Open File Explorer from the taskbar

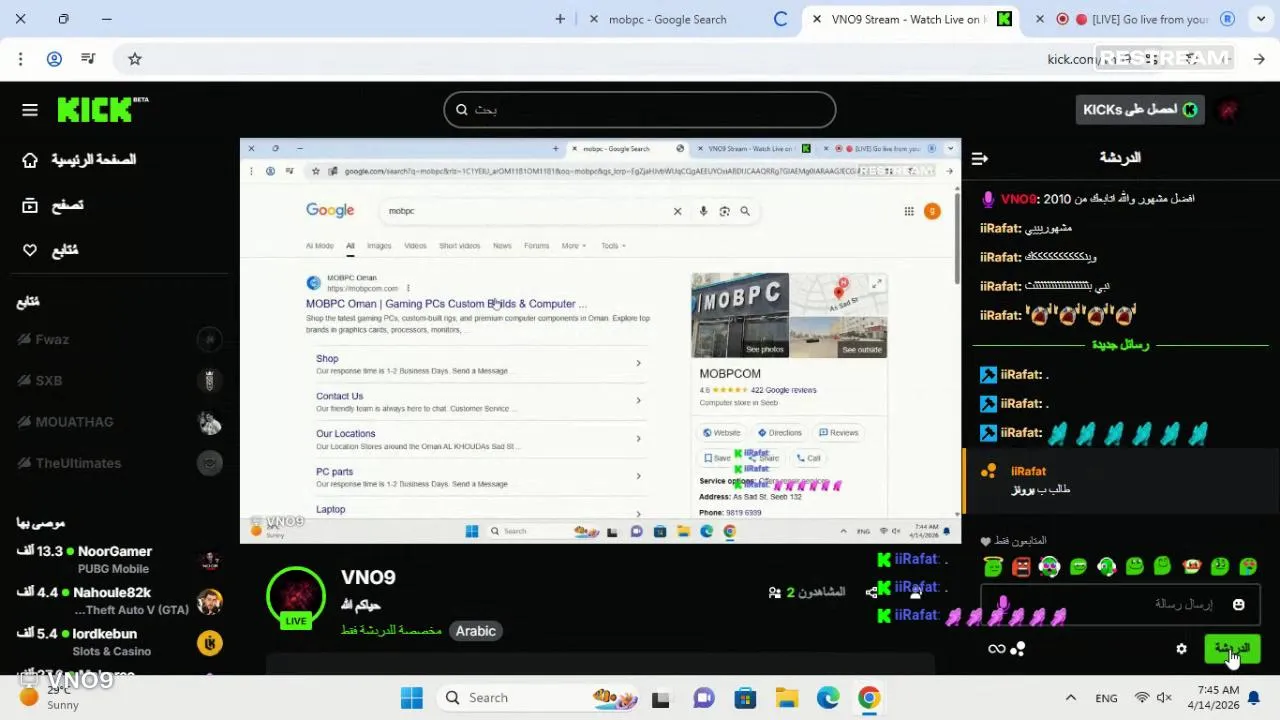(x=787, y=698)
